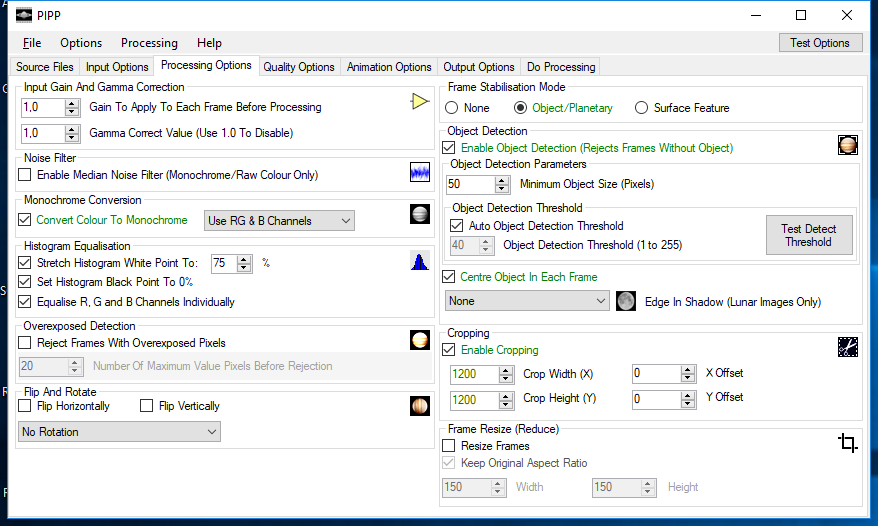Screen dimensions: 878x526
Task: Click the moon icon beside Edge In Shadow
Action: pyautogui.click(x=626, y=301)
